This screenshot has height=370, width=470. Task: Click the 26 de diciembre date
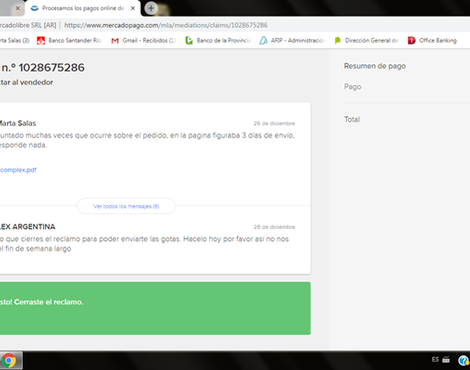click(x=274, y=123)
